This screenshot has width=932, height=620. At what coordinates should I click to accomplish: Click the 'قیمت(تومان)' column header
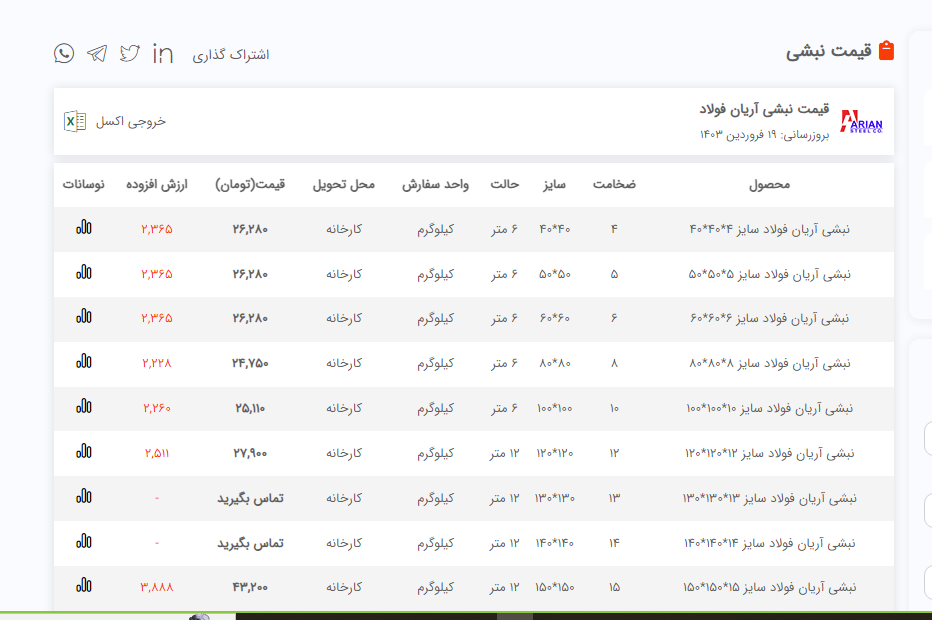[x=251, y=185]
